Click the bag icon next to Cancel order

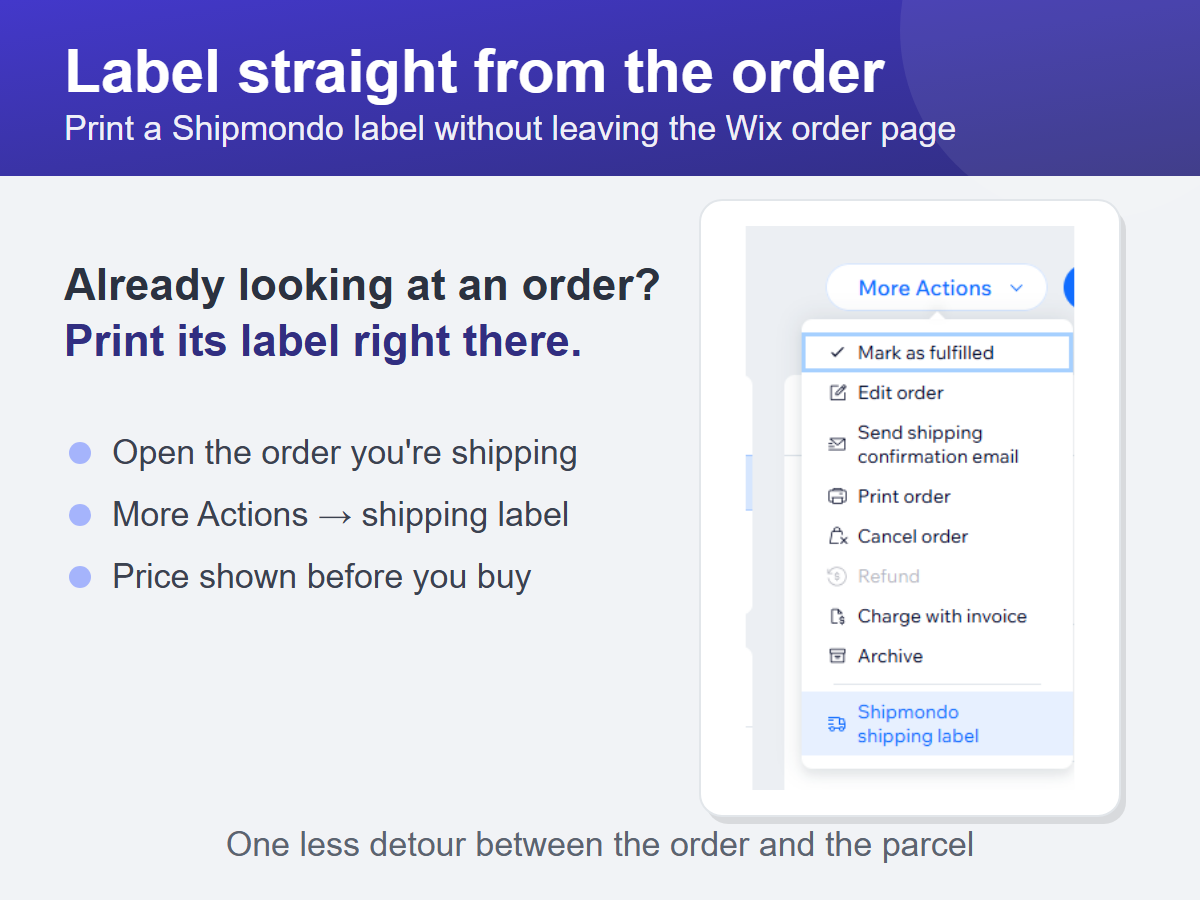click(838, 537)
